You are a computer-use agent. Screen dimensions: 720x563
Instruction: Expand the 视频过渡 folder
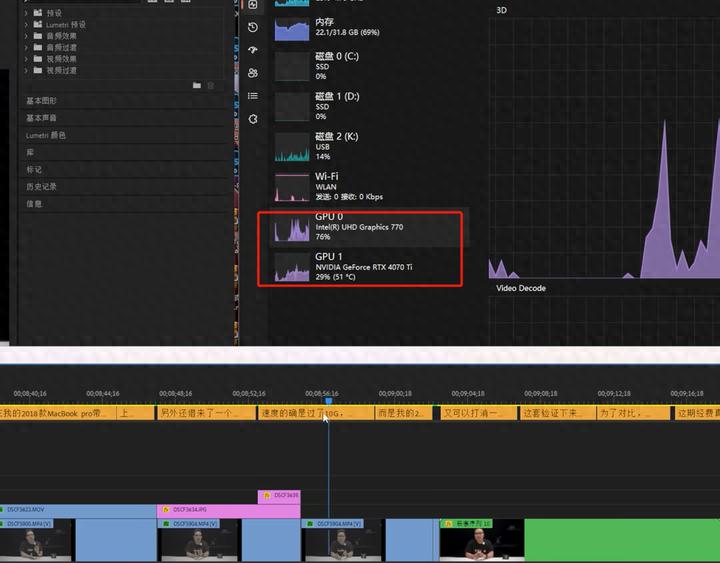coord(26,71)
